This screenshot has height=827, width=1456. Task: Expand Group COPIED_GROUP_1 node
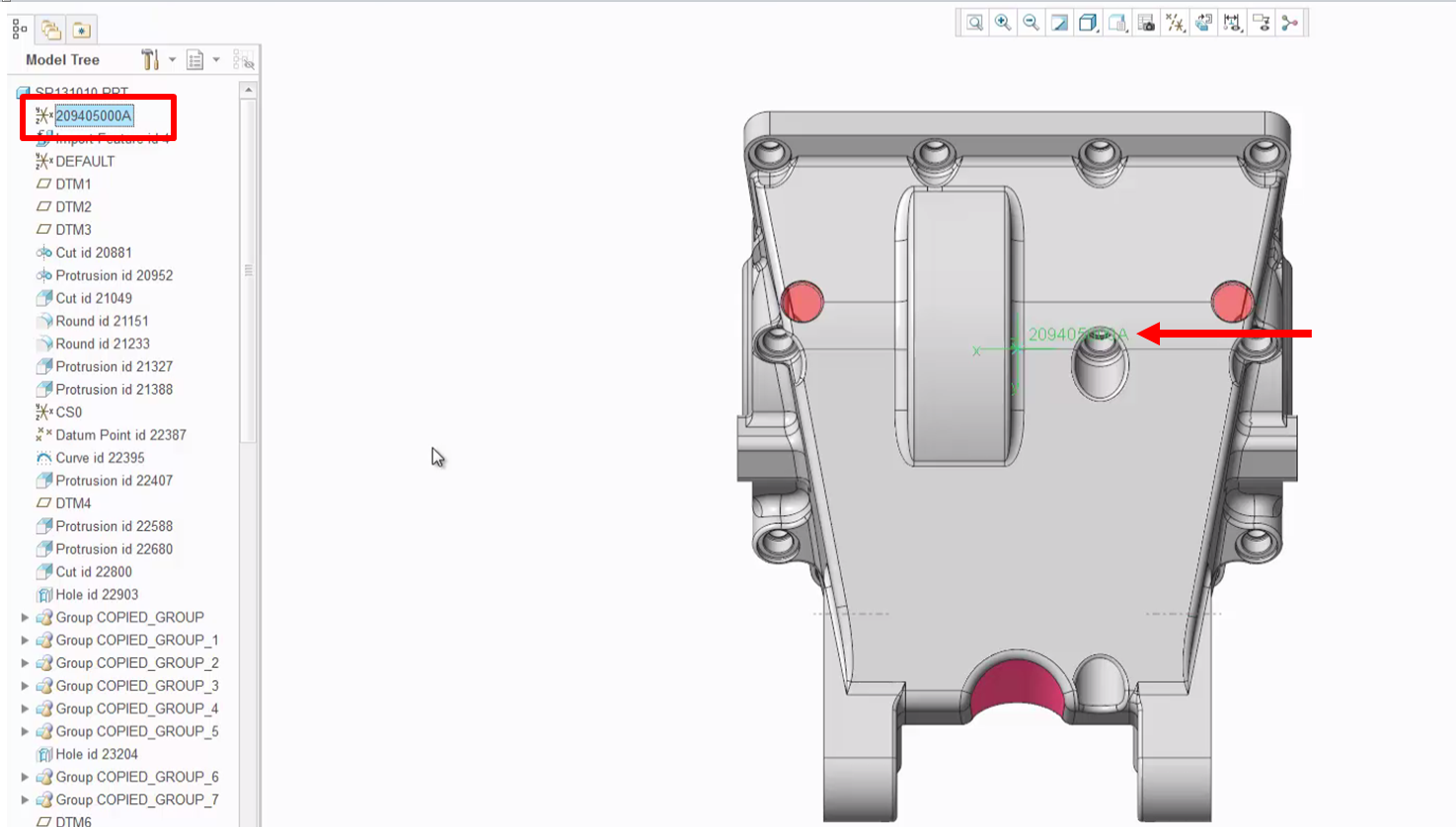25,640
